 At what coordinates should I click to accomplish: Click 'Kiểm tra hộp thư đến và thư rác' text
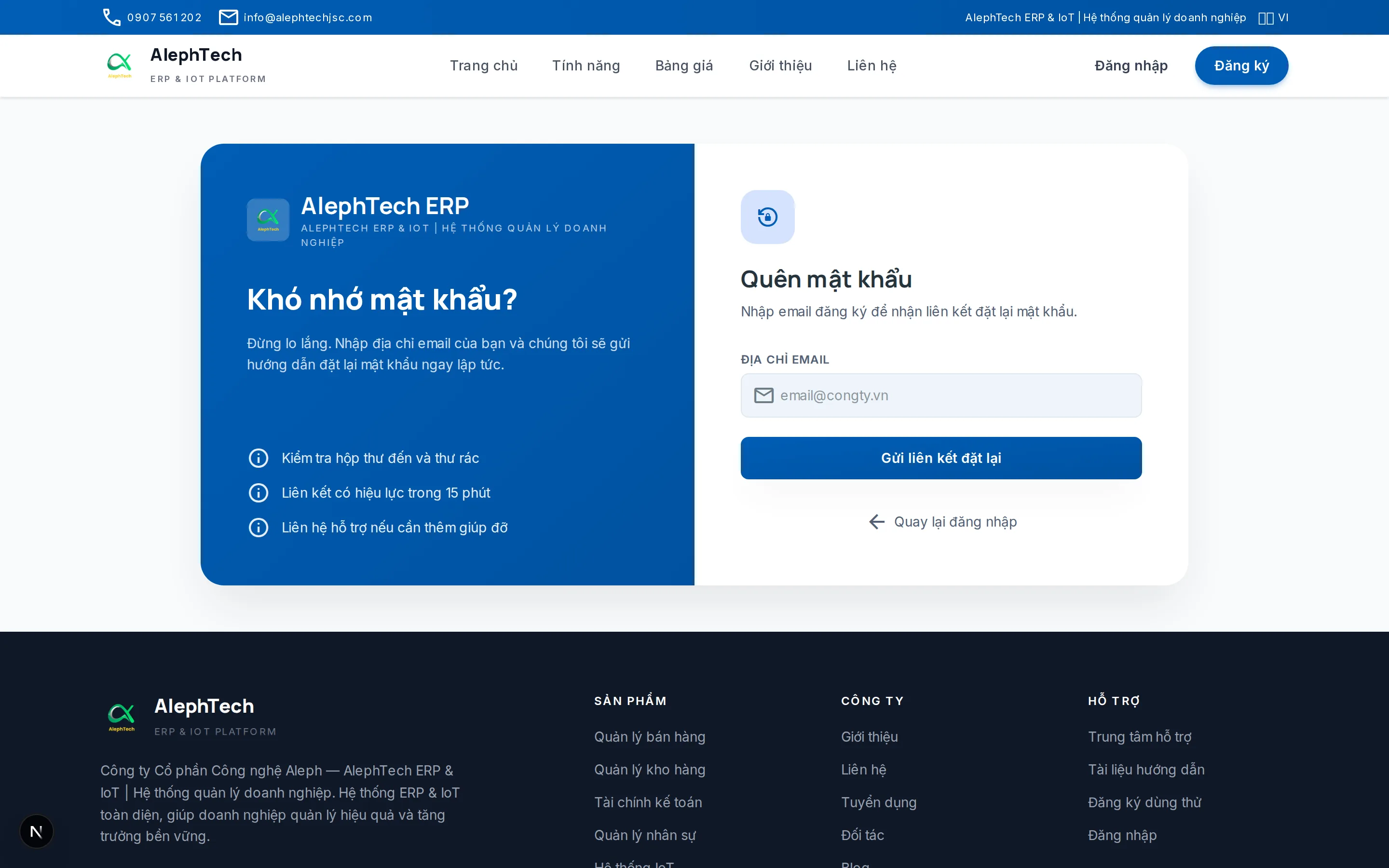(x=380, y=458)
